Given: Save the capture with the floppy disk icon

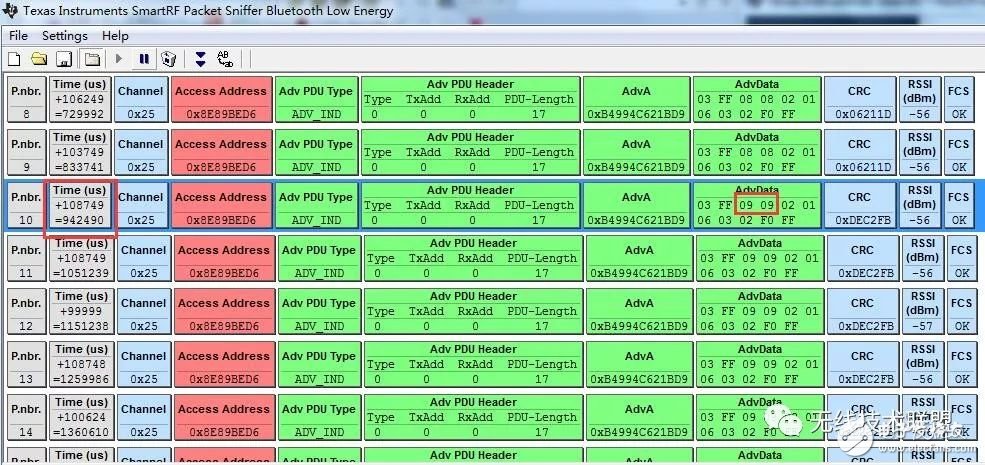Looking at the screenshot, I should coord(63,60).
